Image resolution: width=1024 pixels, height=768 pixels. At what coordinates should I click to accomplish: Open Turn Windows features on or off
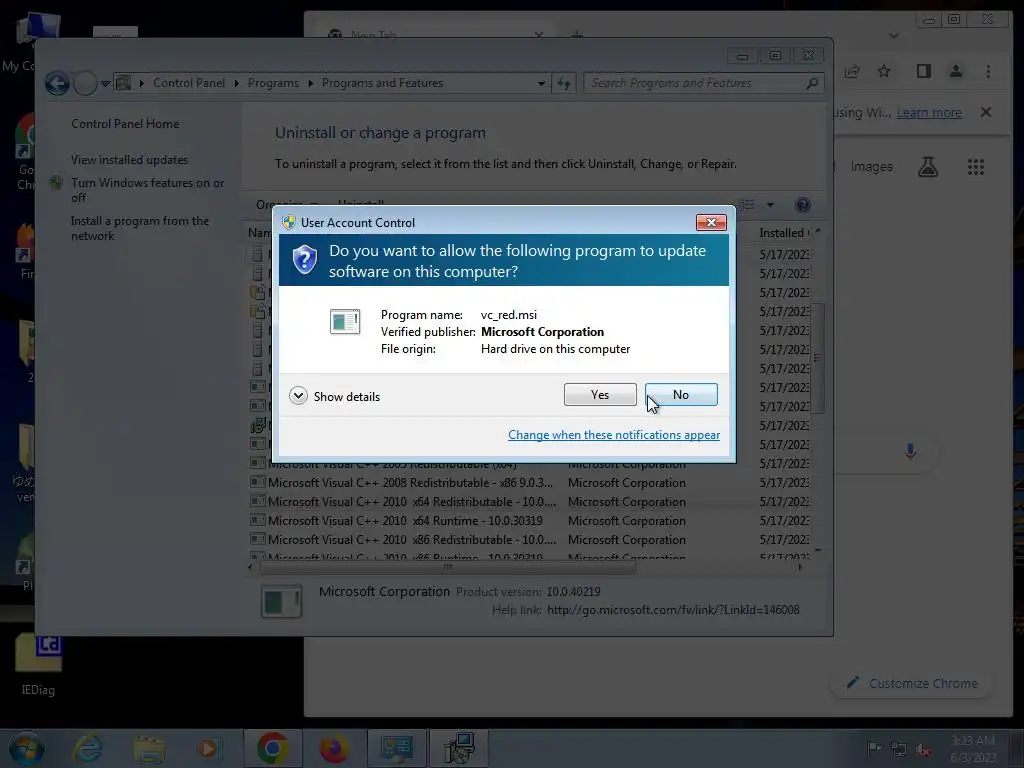click(x=148, y=190)
